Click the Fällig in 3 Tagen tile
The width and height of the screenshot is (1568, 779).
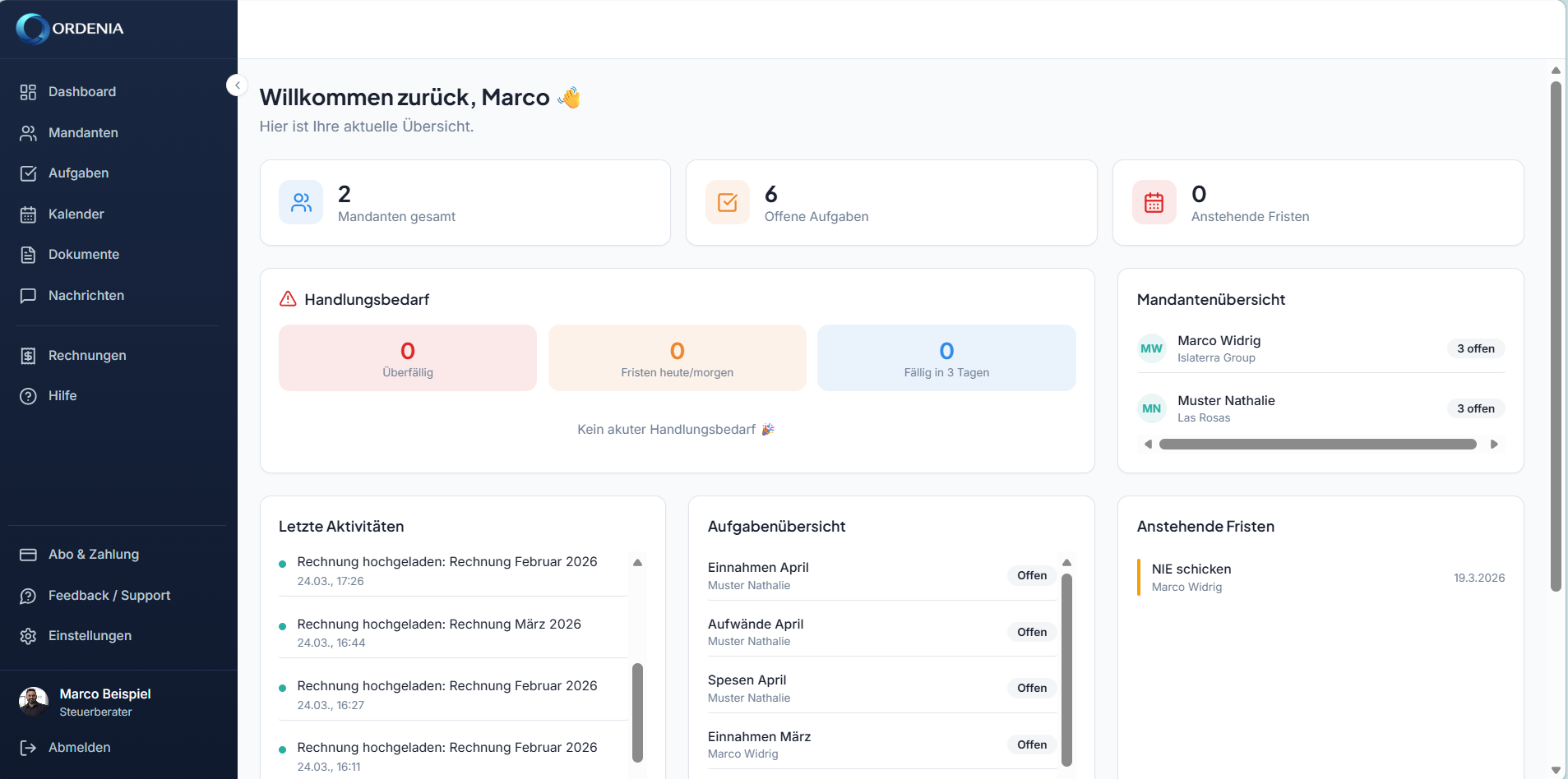point(946,357)
